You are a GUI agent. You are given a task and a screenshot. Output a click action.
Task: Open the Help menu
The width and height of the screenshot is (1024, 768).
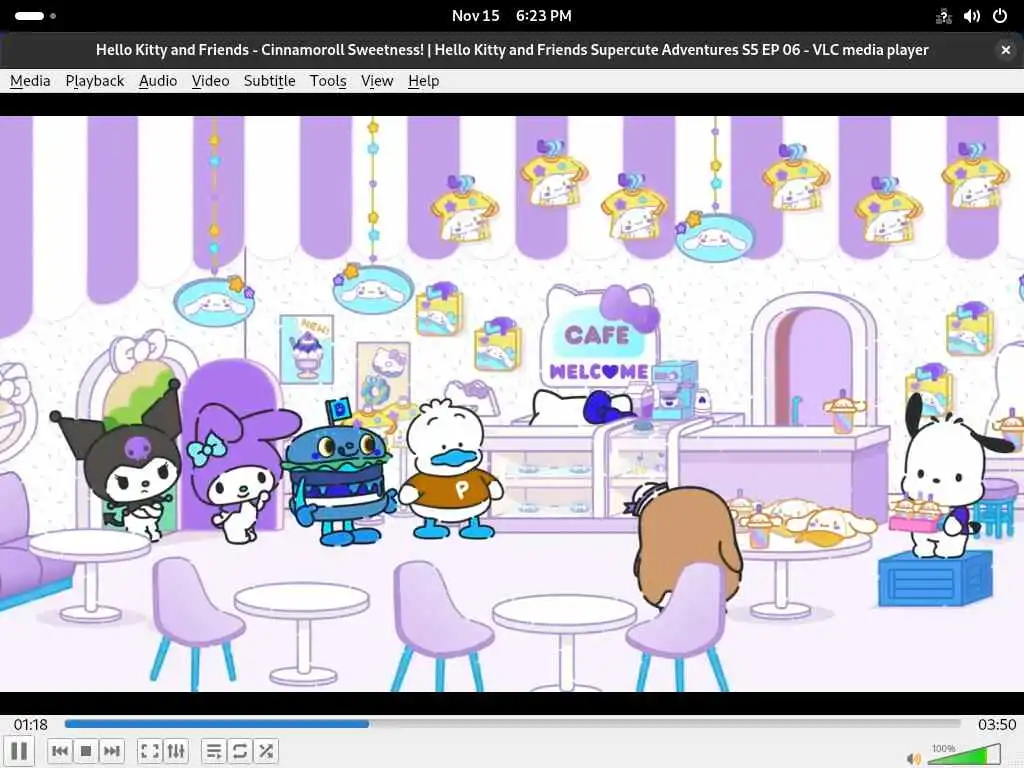(423, 81)
